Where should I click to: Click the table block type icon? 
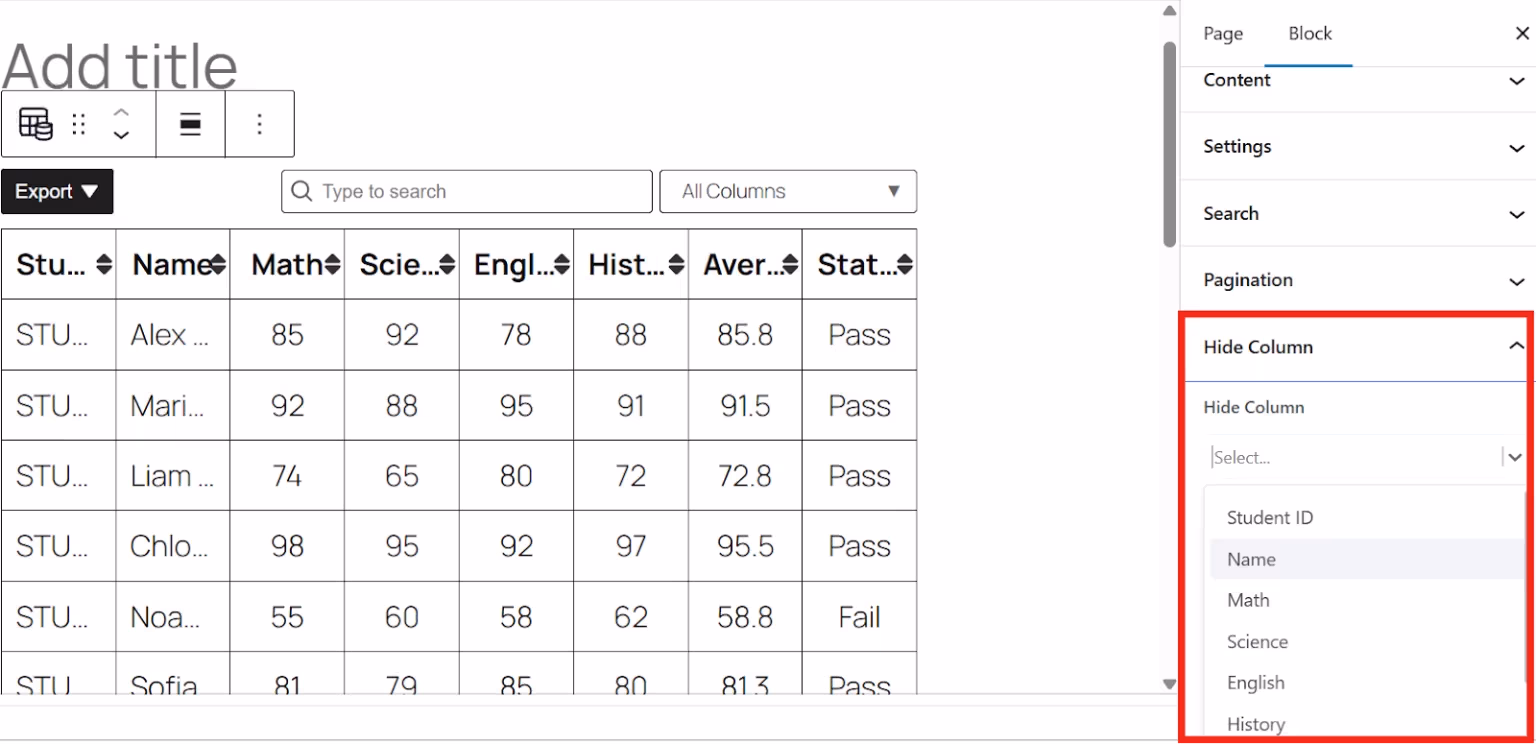pos(35,123)
